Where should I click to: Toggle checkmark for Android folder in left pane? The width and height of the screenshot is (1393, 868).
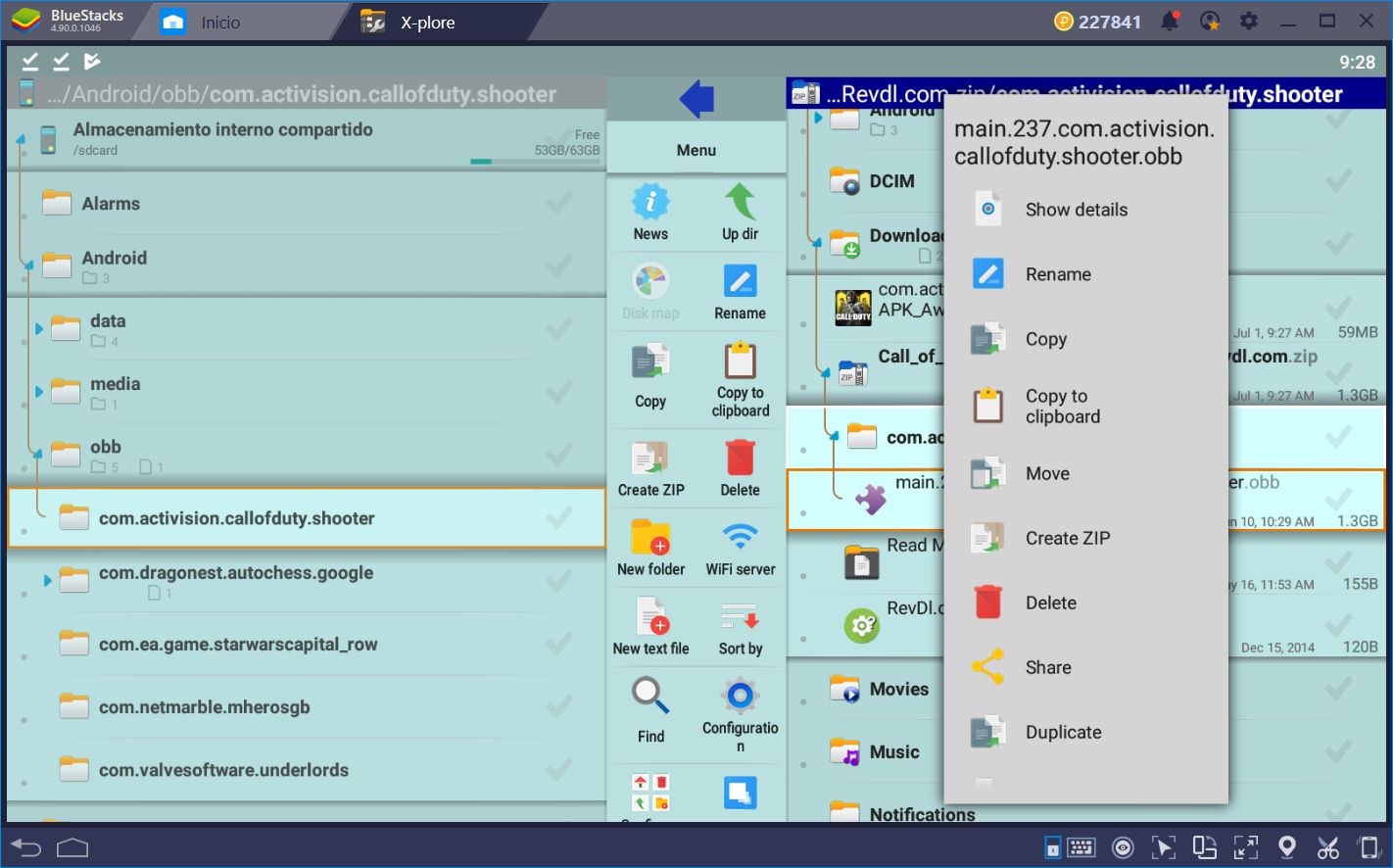[x=559, y=265]
